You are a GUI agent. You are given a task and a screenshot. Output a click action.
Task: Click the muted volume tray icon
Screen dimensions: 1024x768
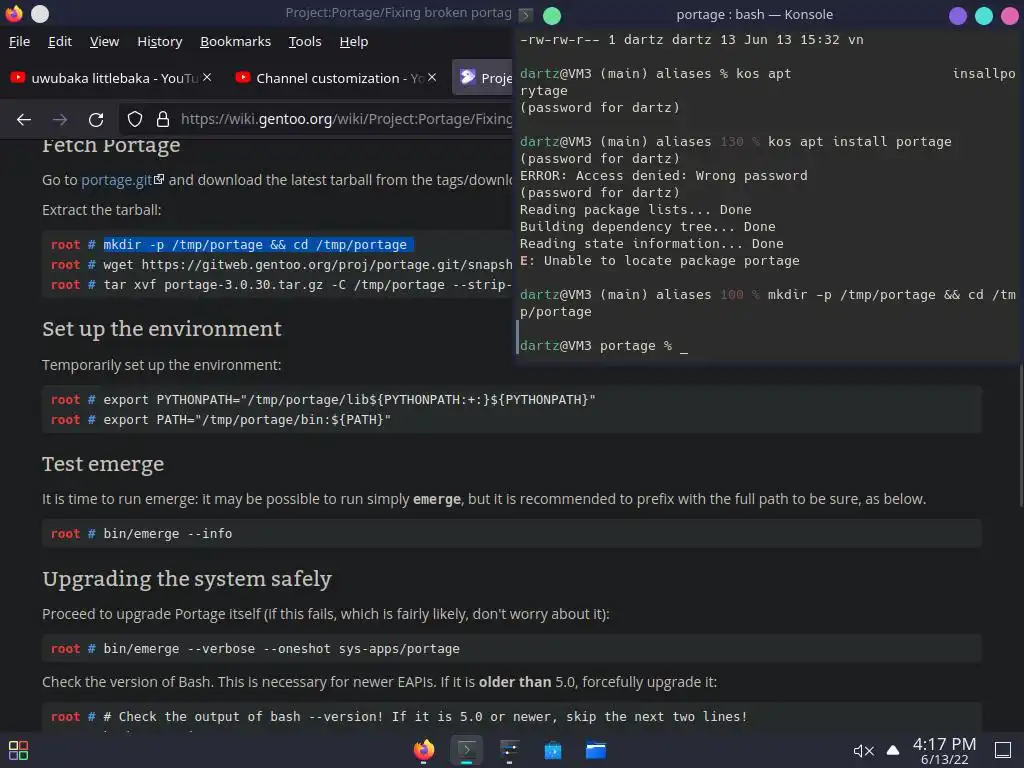(x=863, y=751)
